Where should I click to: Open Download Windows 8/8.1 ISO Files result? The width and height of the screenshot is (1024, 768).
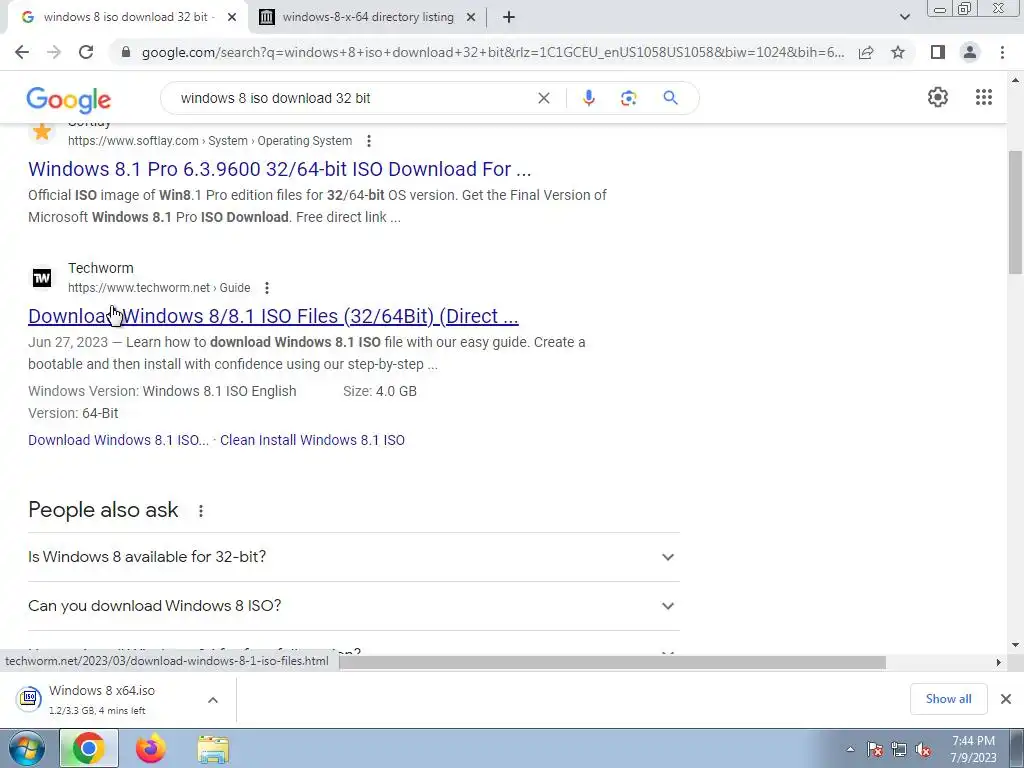point(273,316)
